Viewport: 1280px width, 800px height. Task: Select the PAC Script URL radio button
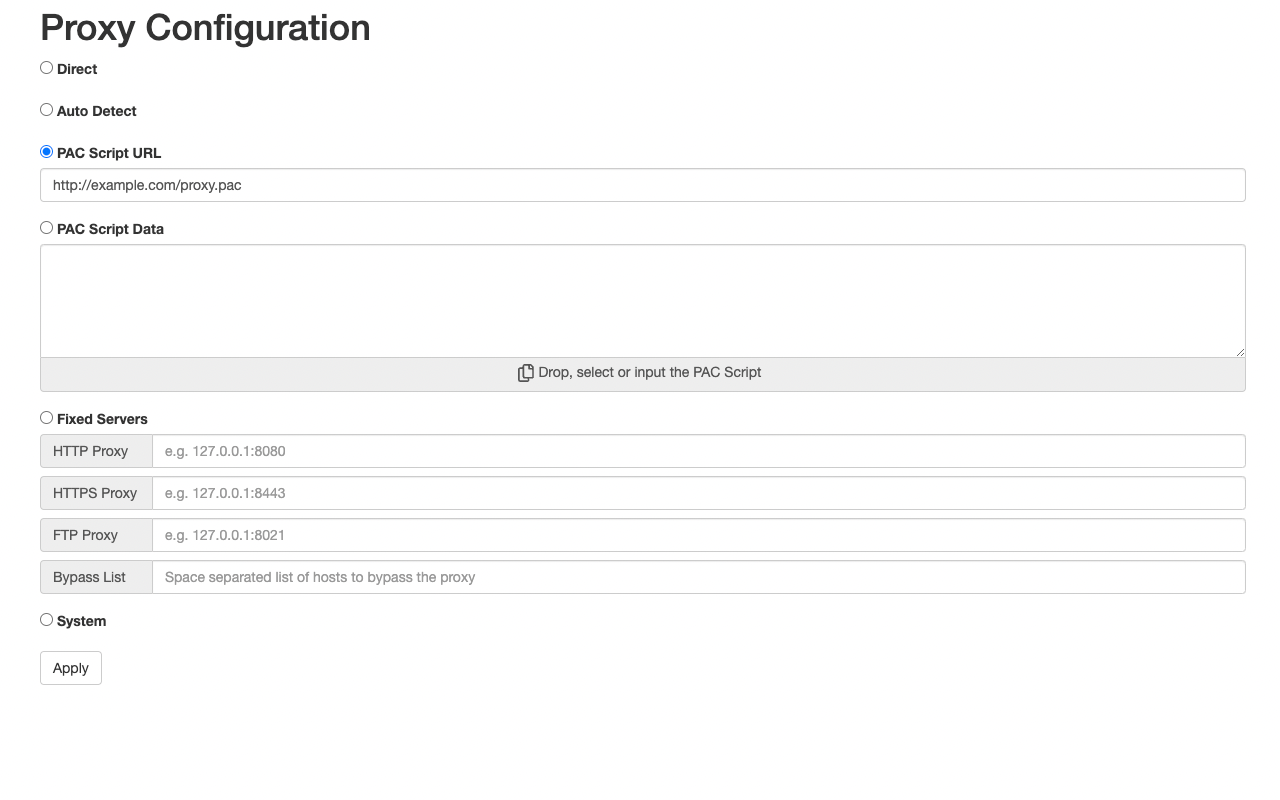pos(46,152)
